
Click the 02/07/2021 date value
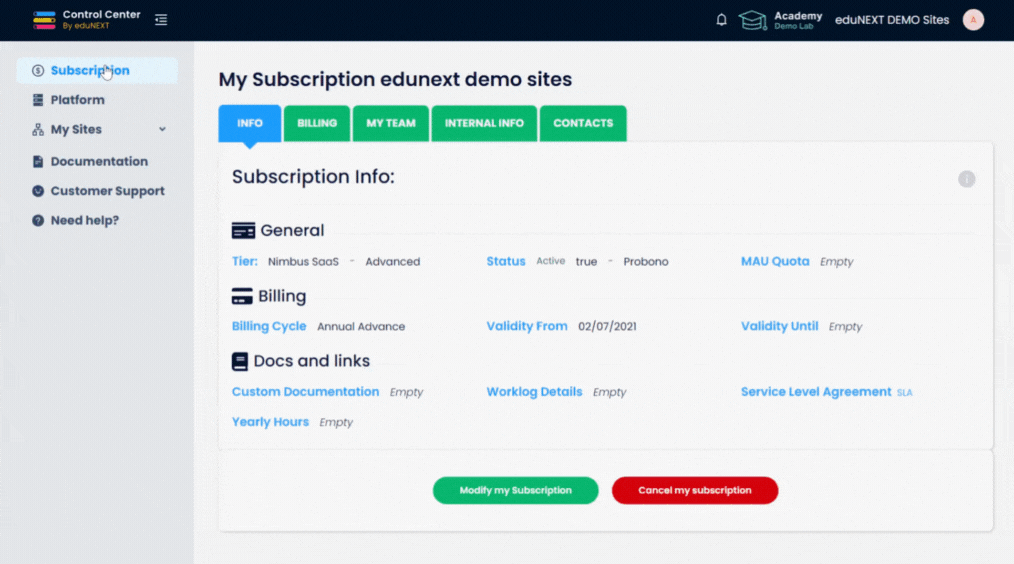coord(607,327)
